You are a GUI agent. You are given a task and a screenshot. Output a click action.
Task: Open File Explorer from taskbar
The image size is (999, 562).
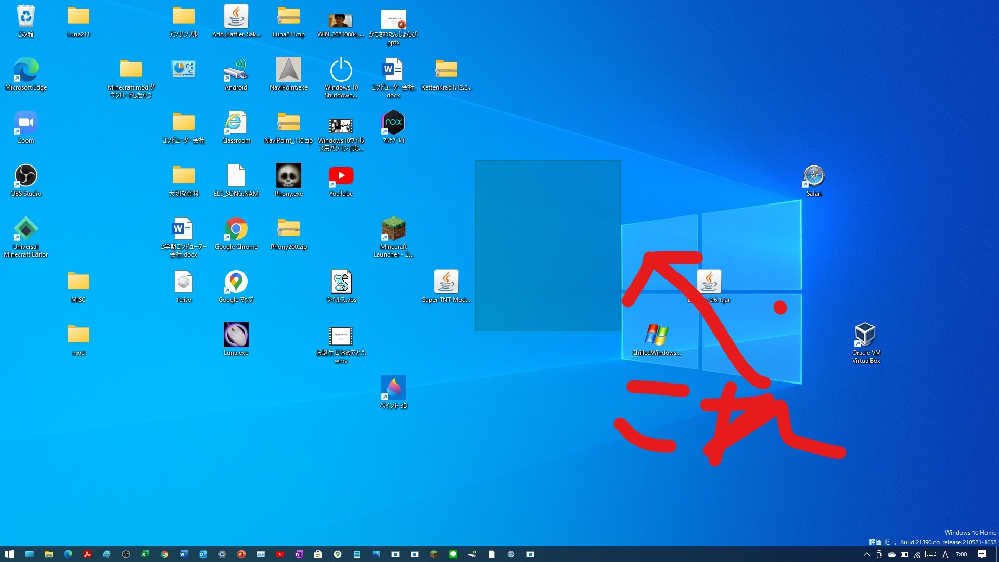(x=48, y=554)
